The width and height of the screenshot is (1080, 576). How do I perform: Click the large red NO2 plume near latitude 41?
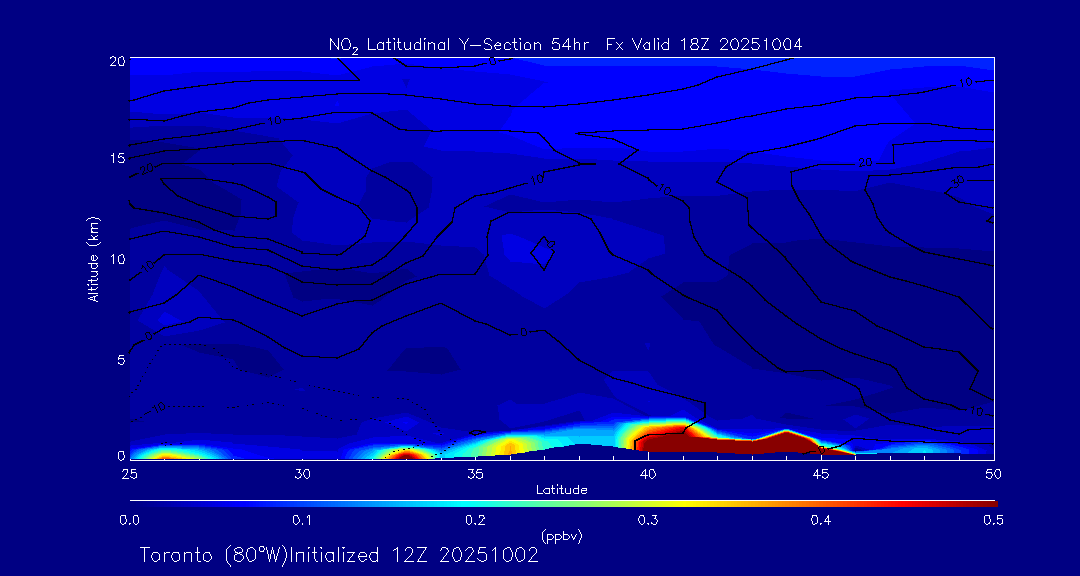coord(665,435)
